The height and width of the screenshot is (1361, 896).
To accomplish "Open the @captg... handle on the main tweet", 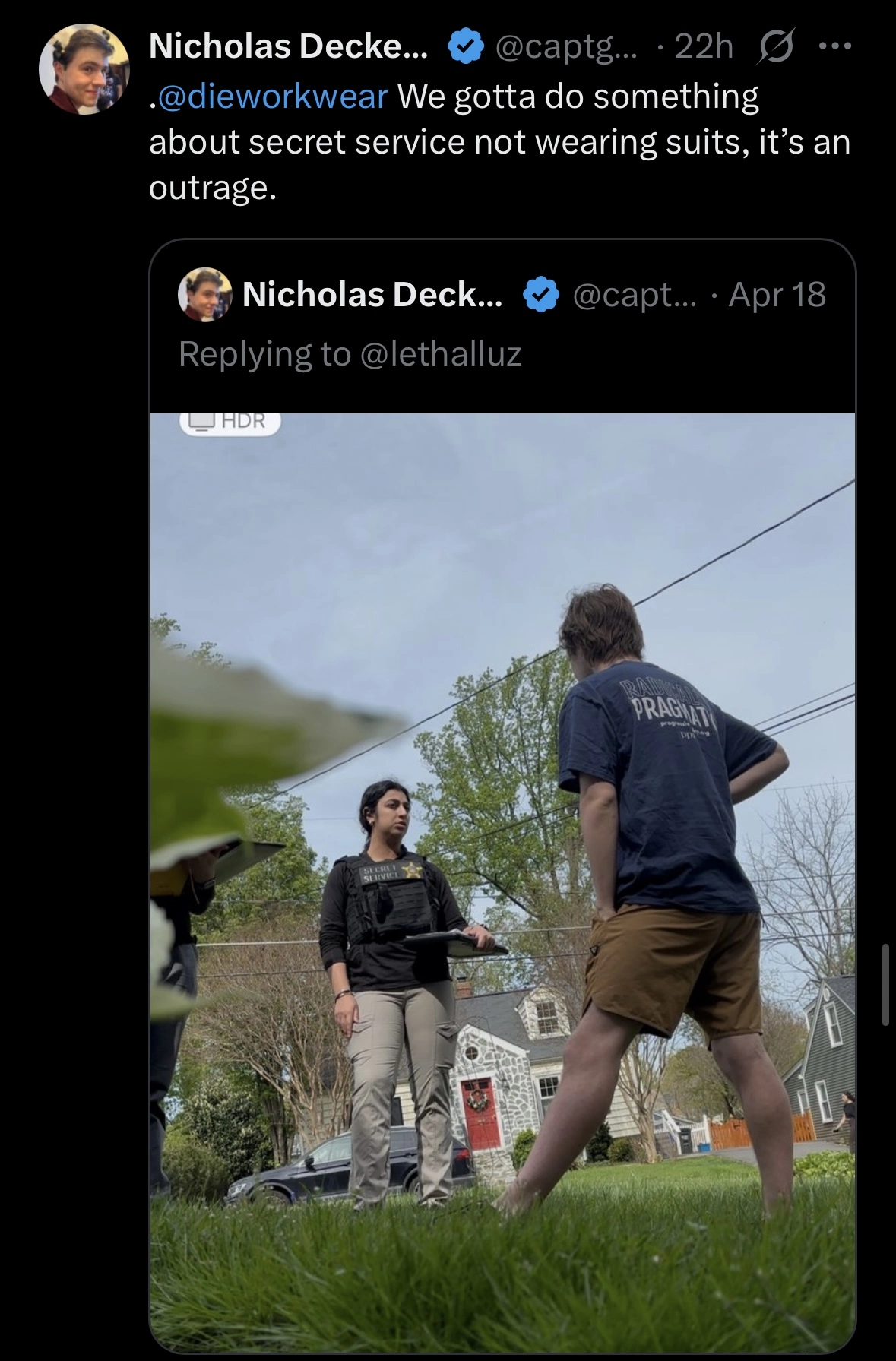I will pyautogui.click(x=567, y=47).
